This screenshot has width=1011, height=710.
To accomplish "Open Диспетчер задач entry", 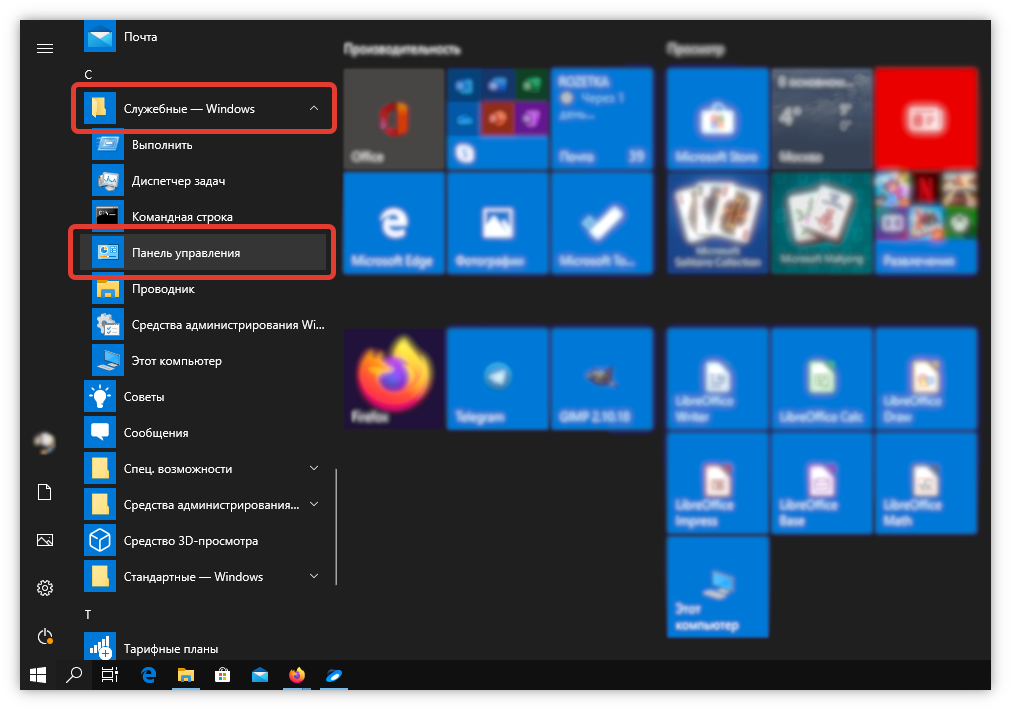I will (x=178, y=181).
